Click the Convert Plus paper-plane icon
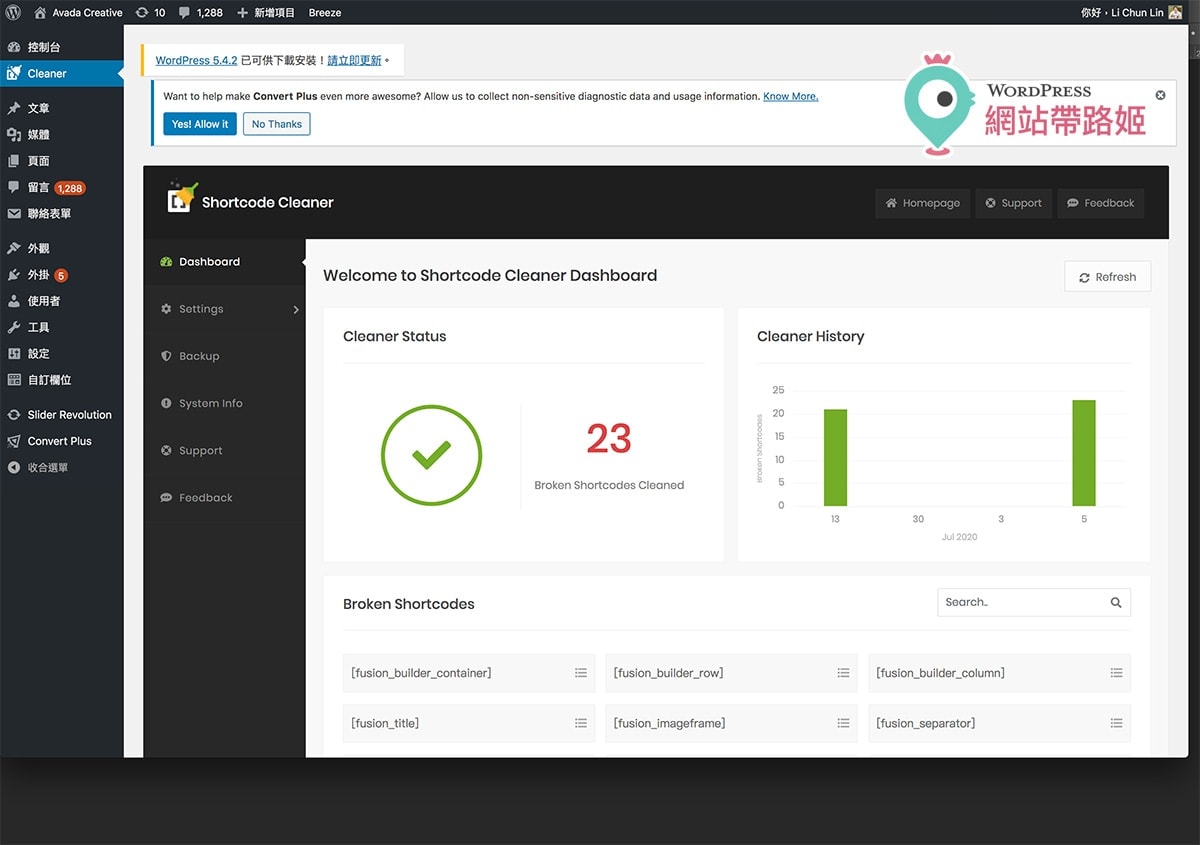 14,441
